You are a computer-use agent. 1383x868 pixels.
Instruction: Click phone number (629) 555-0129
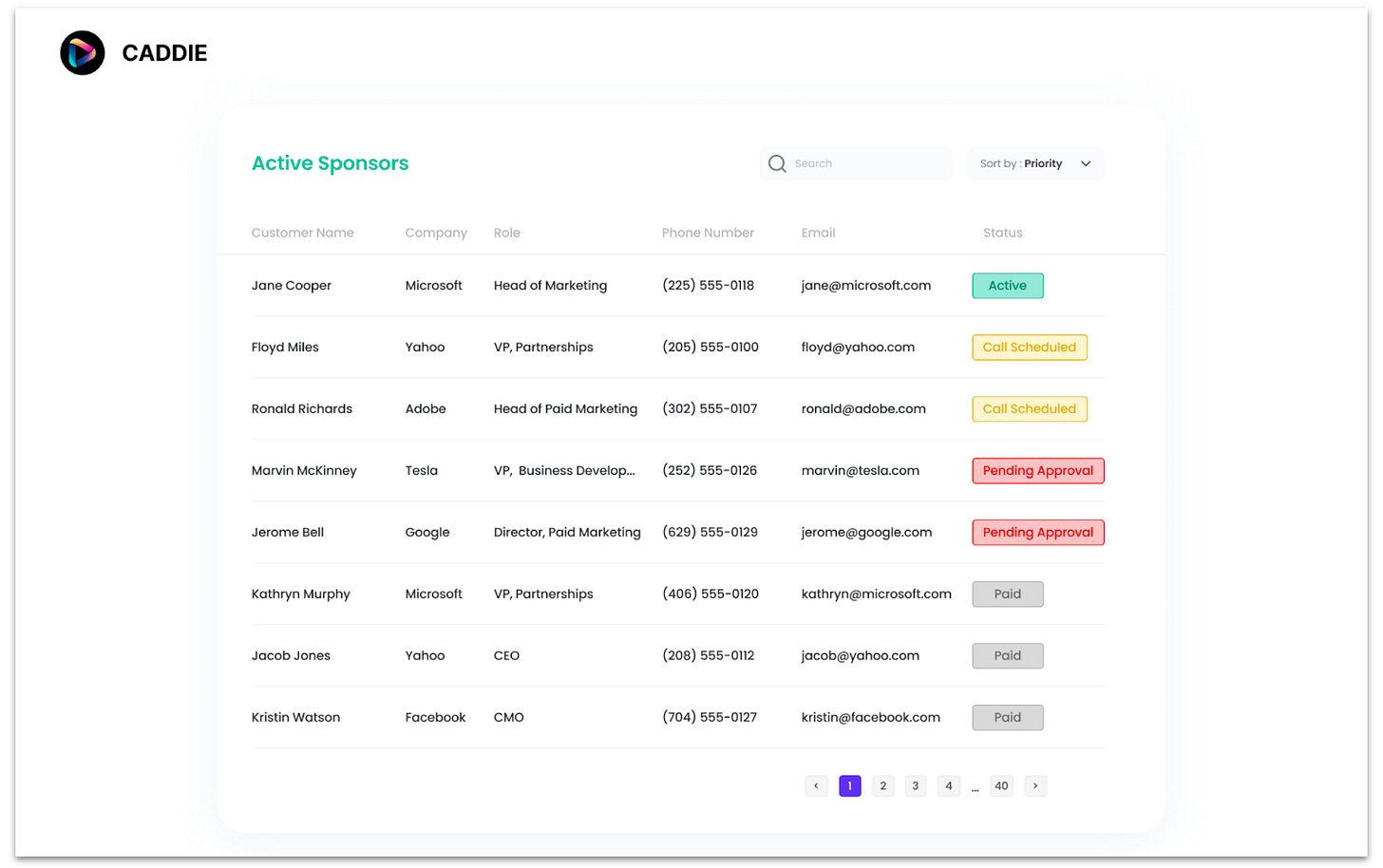coord(710,533)
